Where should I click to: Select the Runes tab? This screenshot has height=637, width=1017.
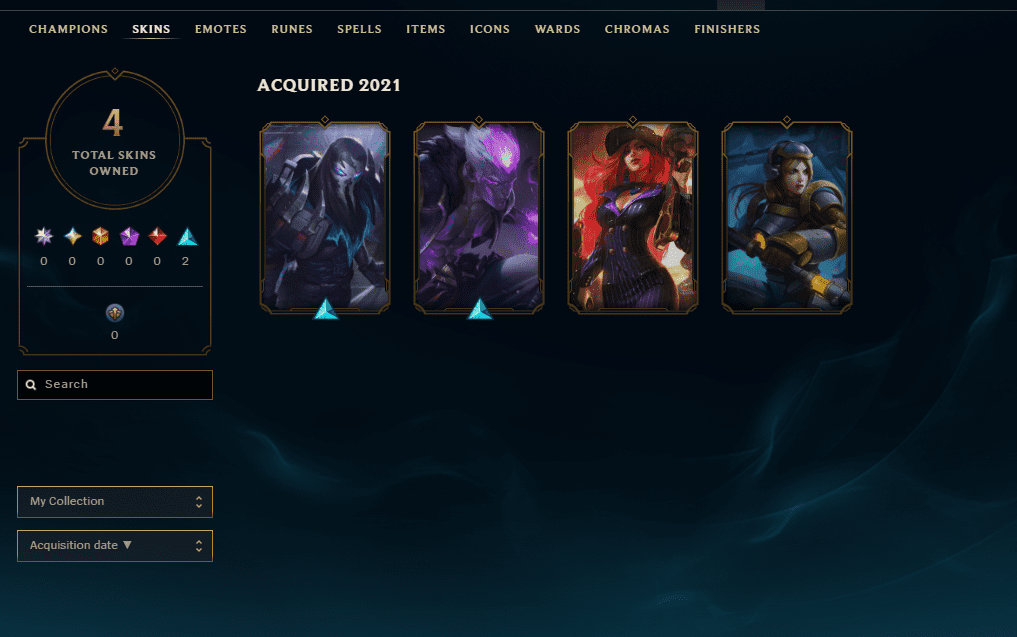[292, 29]
